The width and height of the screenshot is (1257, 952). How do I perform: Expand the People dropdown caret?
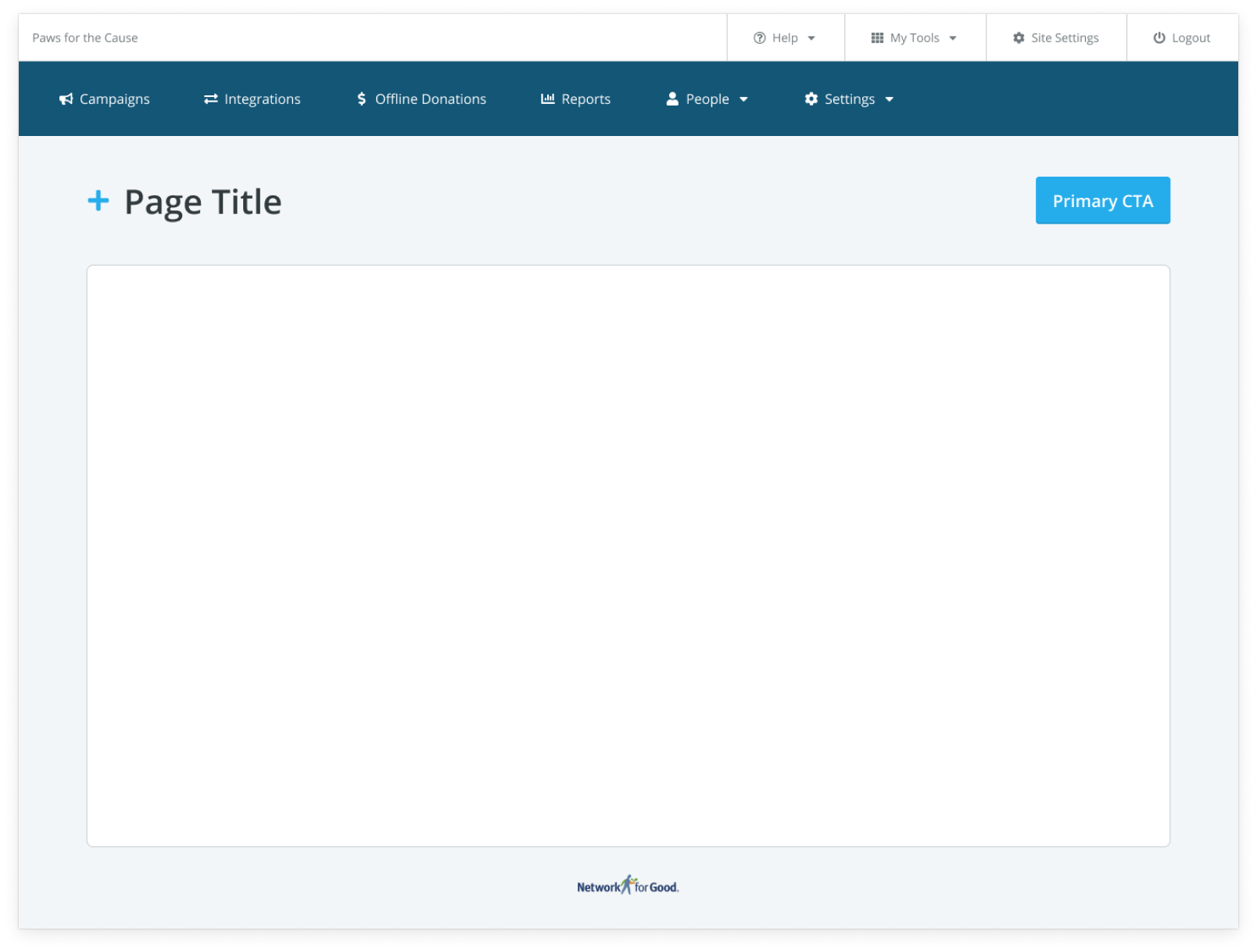(743, 99)
